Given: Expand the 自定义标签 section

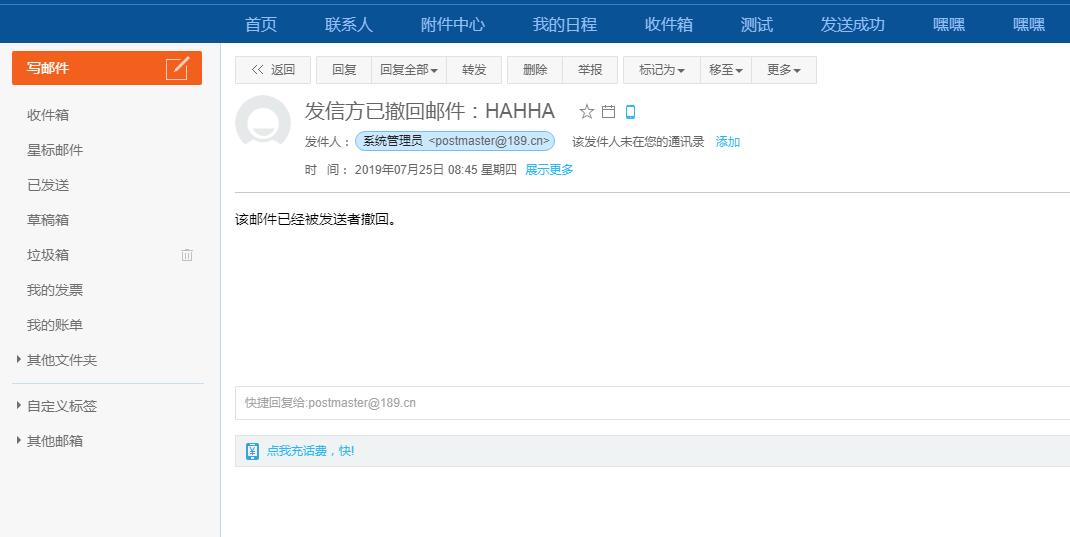Looking at the screenshot, I should pyautogui.click(x=19, y=406).
